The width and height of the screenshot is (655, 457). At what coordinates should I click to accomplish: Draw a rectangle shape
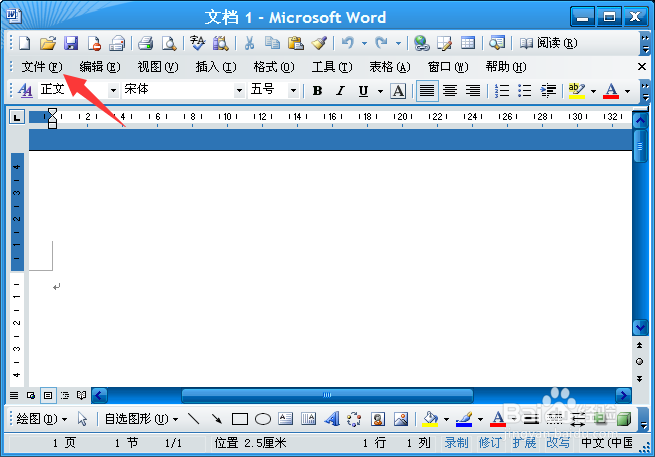(240, 419)
